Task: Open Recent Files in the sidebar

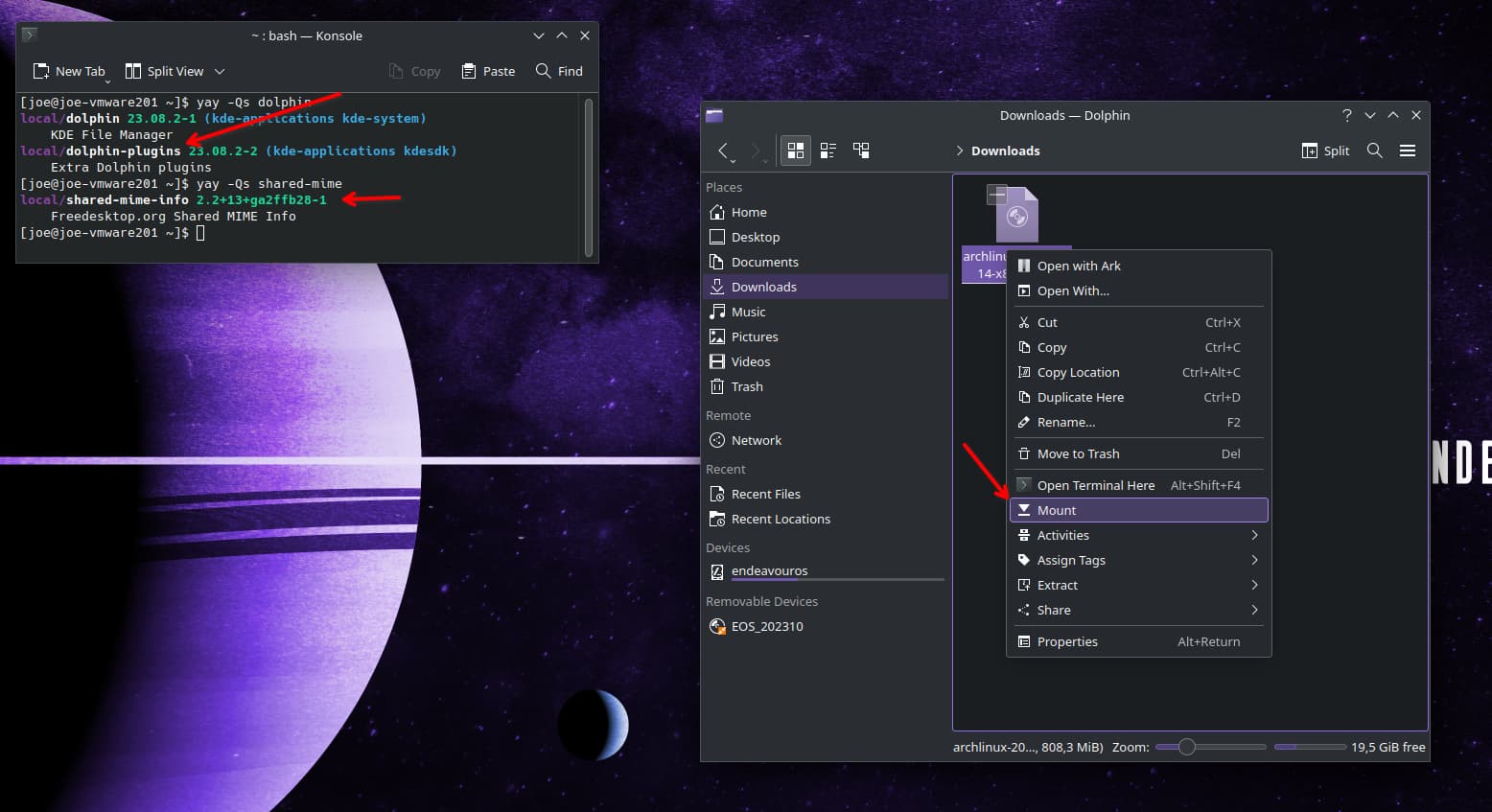Action: [x=827, y=494]
